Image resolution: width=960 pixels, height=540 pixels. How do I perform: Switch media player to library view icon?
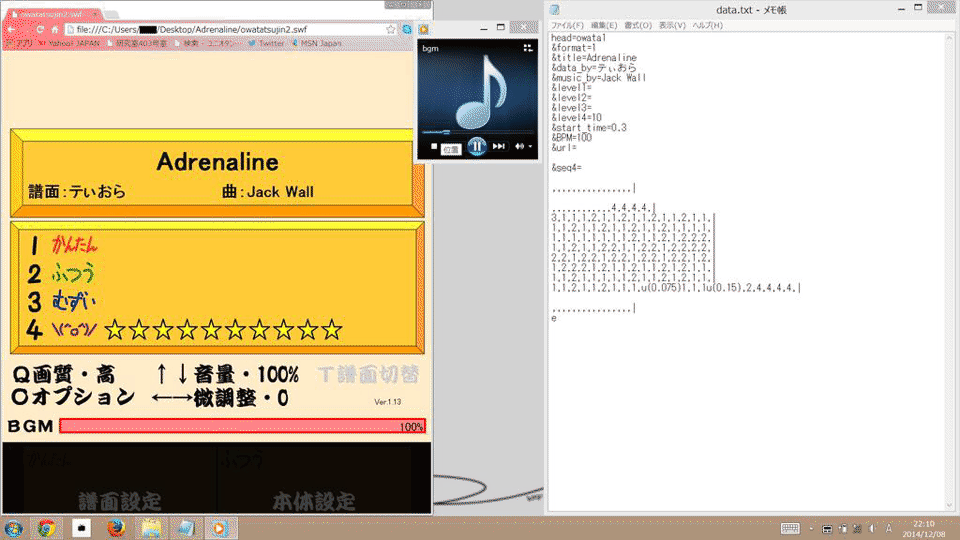click(x=528, y=48)
